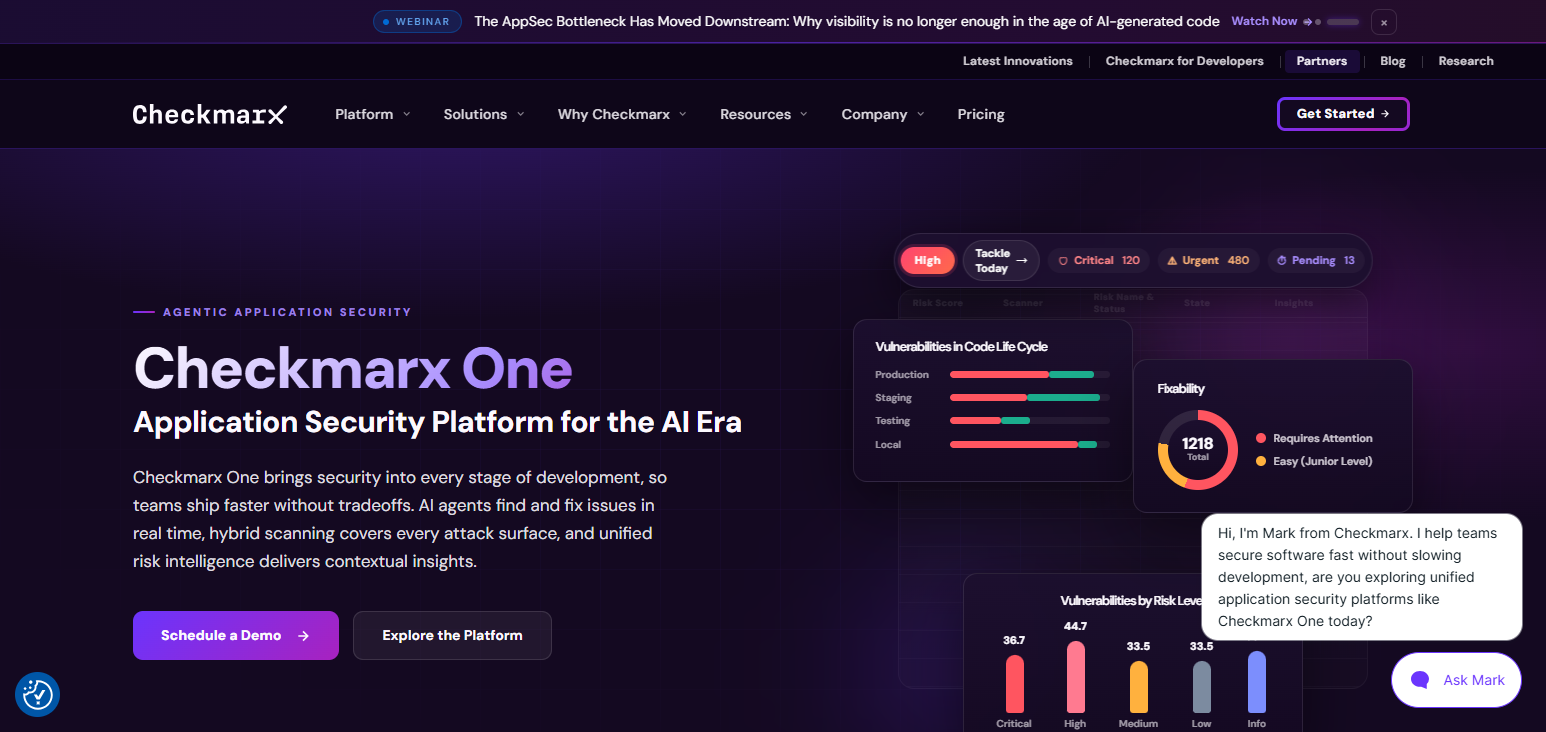The height and width of the screenshot is (732, 1546).
Task: Click the red Requires Attention legend dot
Action: tap(1261, 438)
